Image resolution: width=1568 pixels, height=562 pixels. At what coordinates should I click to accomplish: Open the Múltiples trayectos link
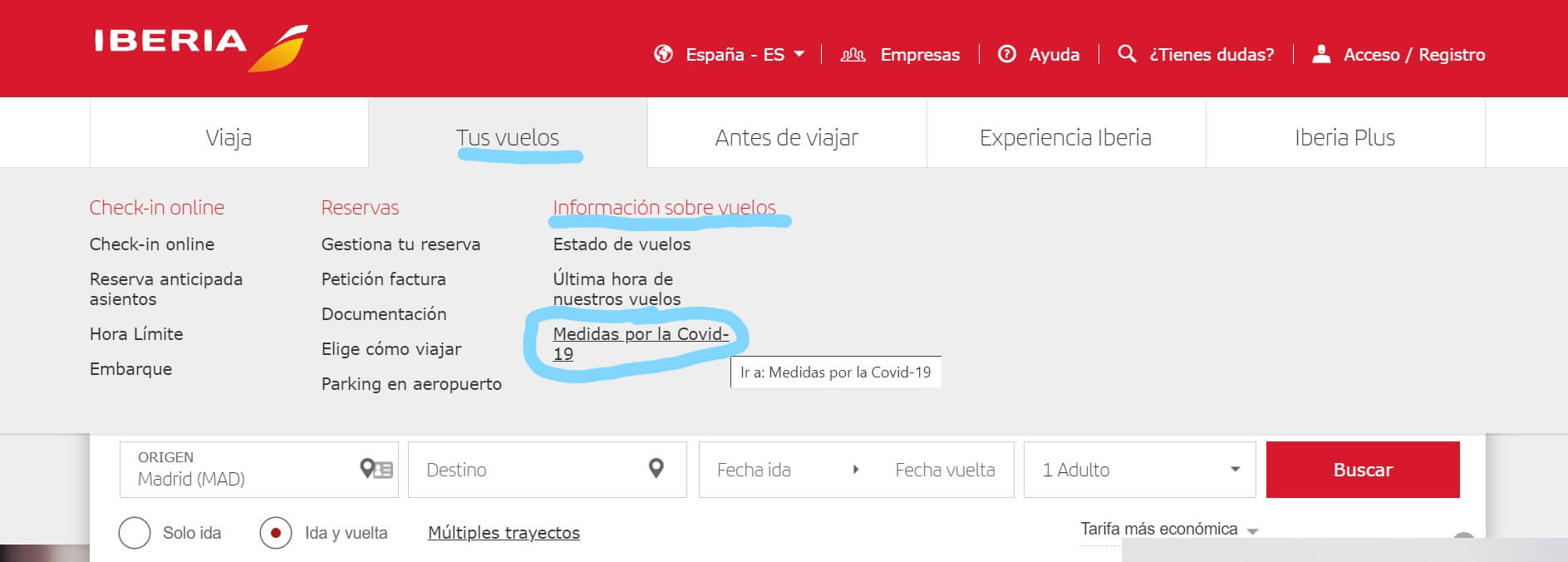point(504,533)
